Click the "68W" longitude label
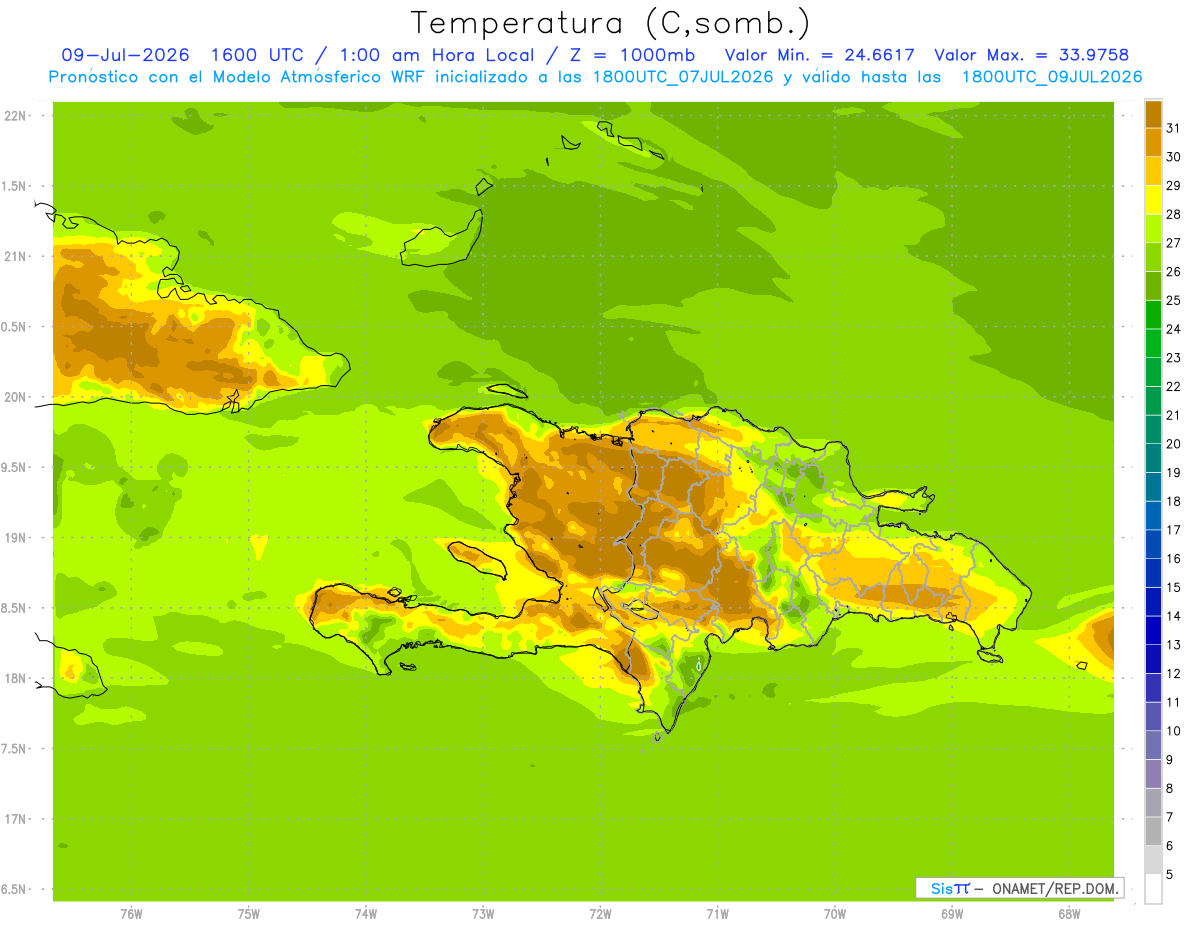 coord(1068,913)
